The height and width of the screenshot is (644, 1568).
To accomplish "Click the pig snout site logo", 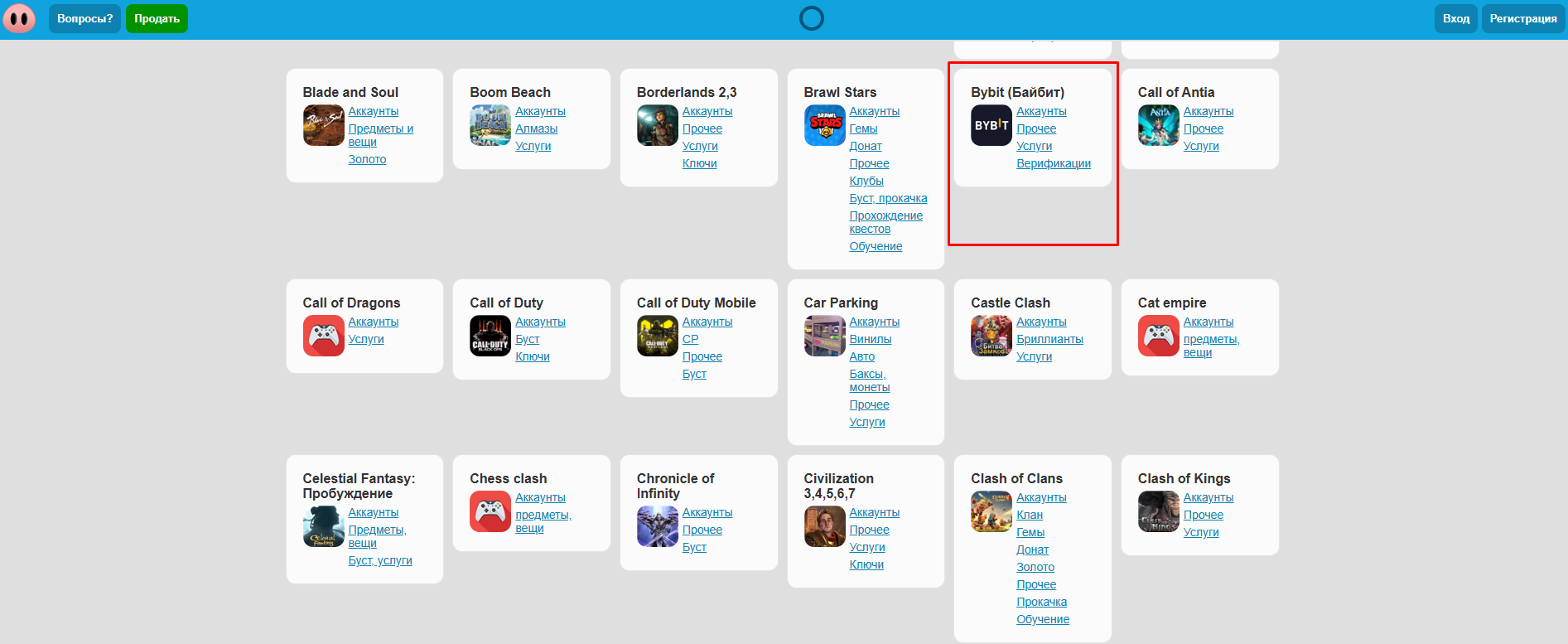I will 19,18.
